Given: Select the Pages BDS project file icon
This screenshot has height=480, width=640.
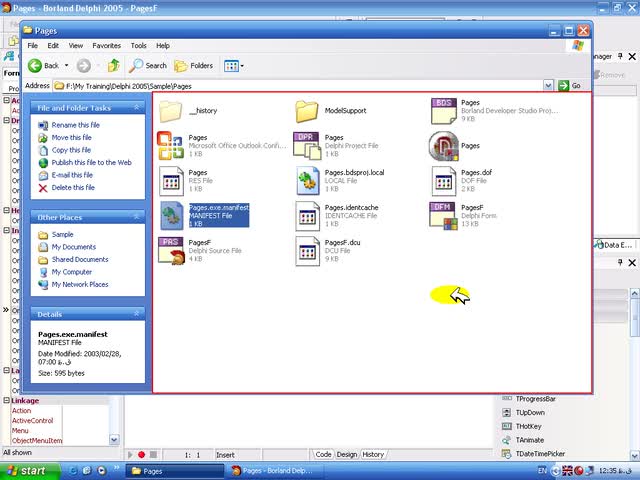Looking at the screenshot, I should 444,111.
